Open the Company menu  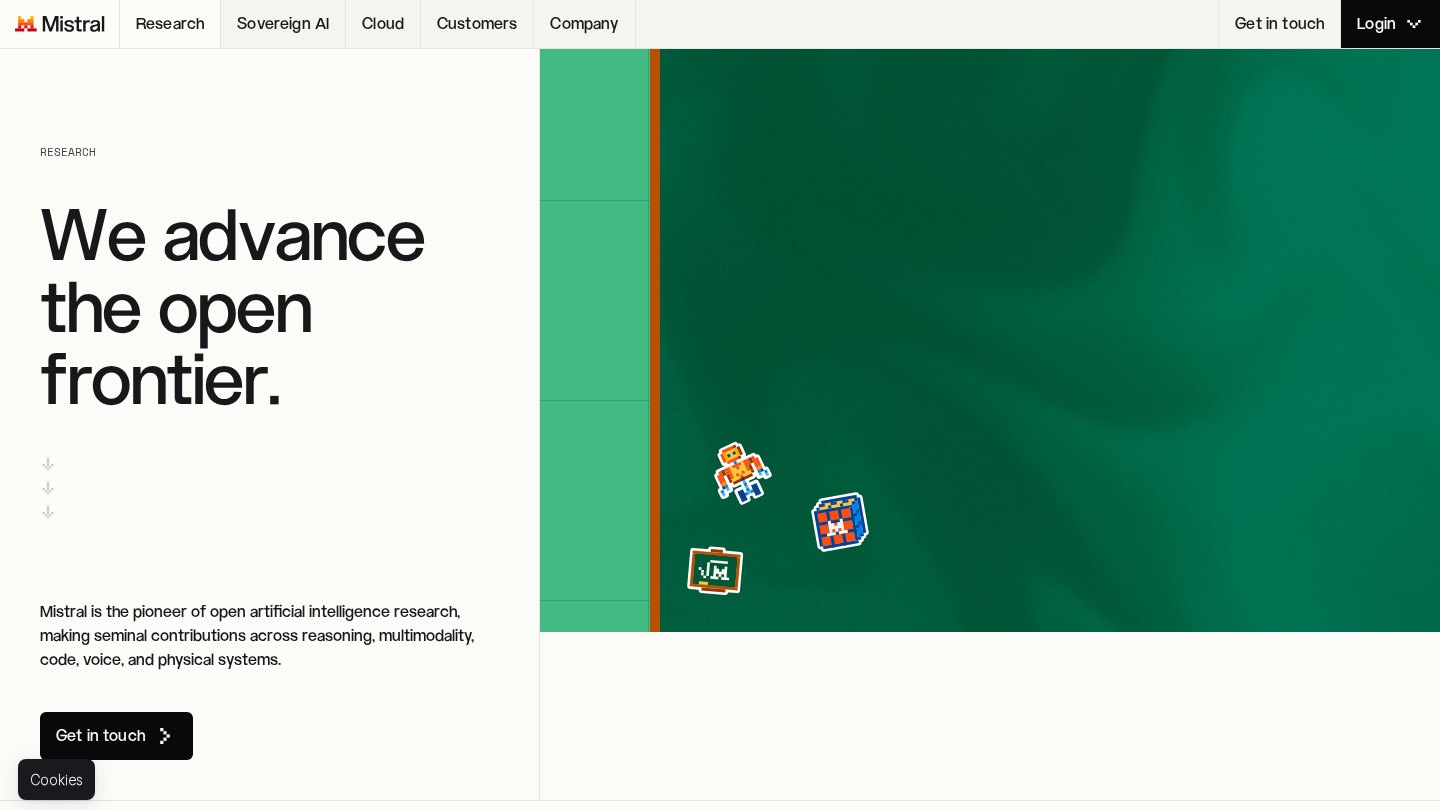584,24
